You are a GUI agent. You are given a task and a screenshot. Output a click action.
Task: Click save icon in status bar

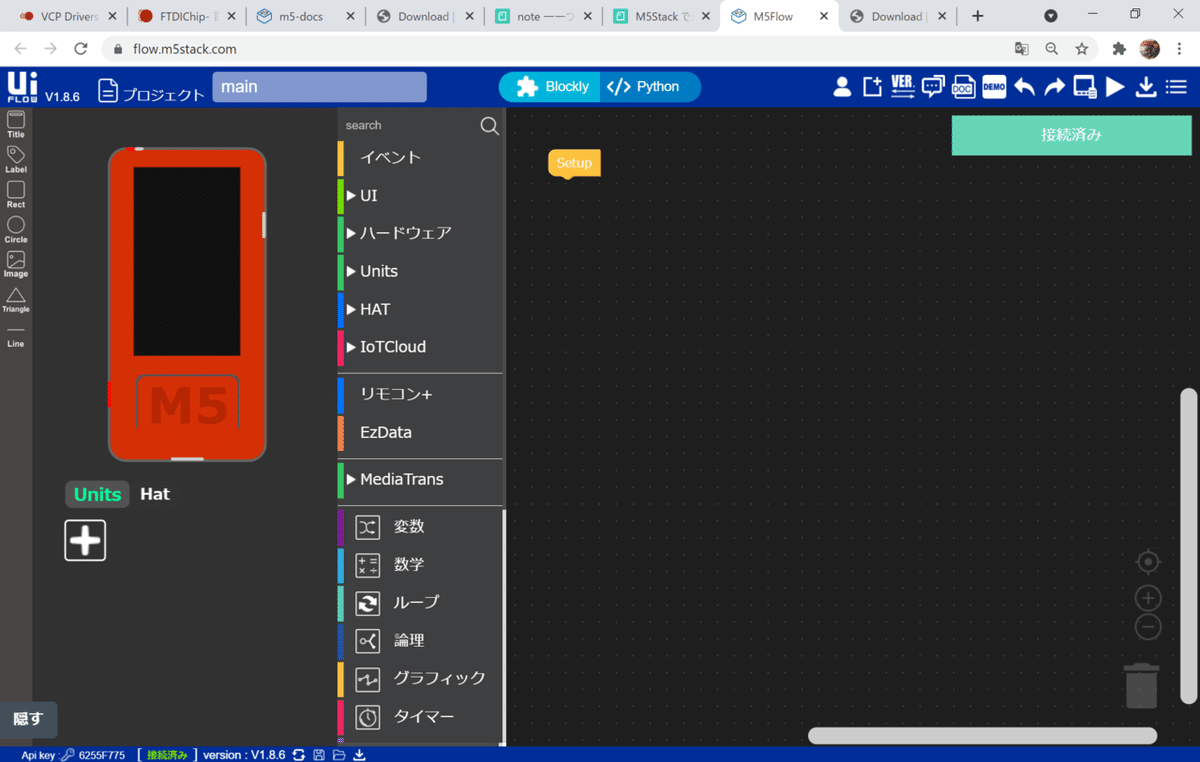(318, 755)
